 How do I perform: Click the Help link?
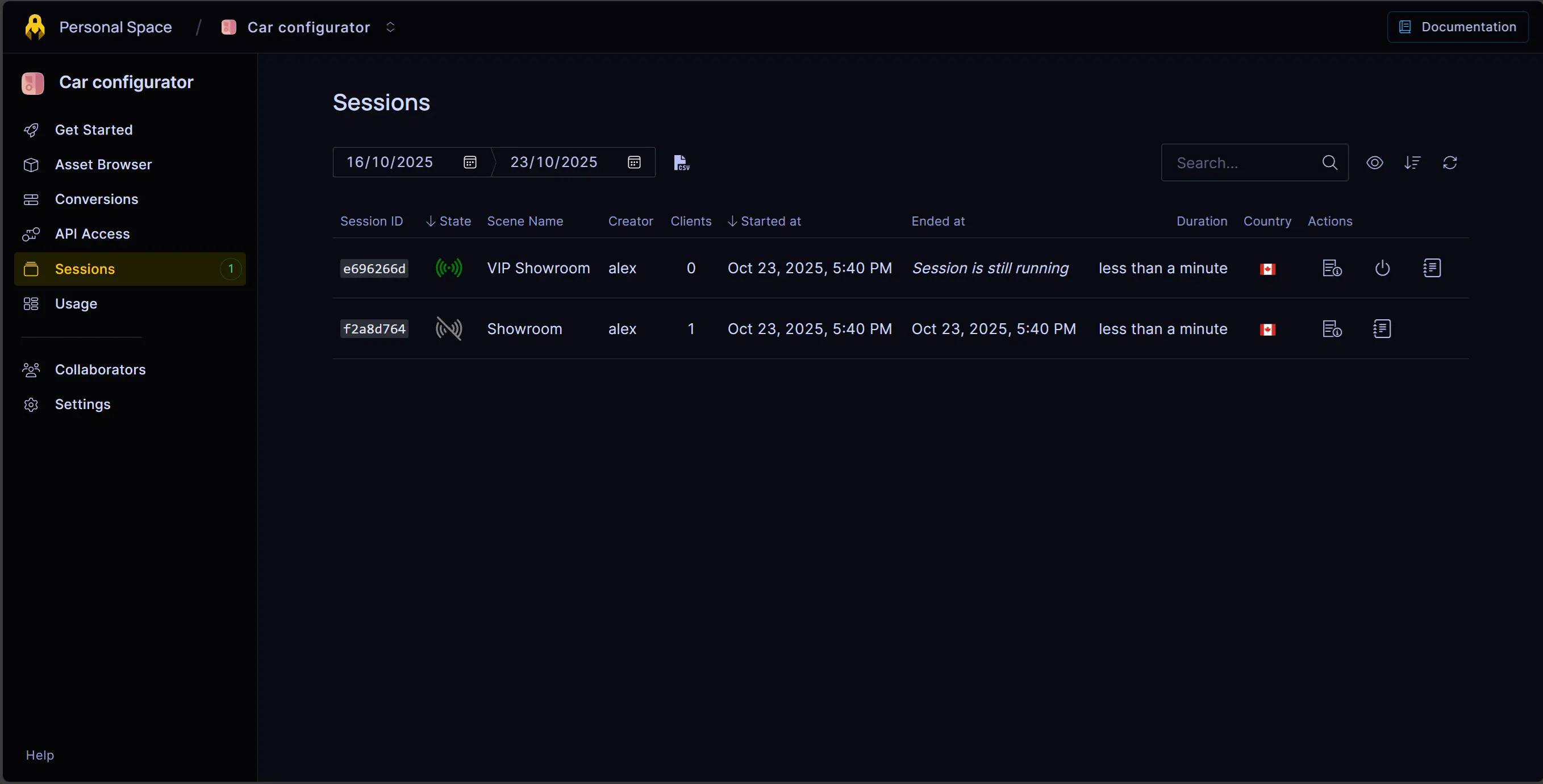click(40, 754)
